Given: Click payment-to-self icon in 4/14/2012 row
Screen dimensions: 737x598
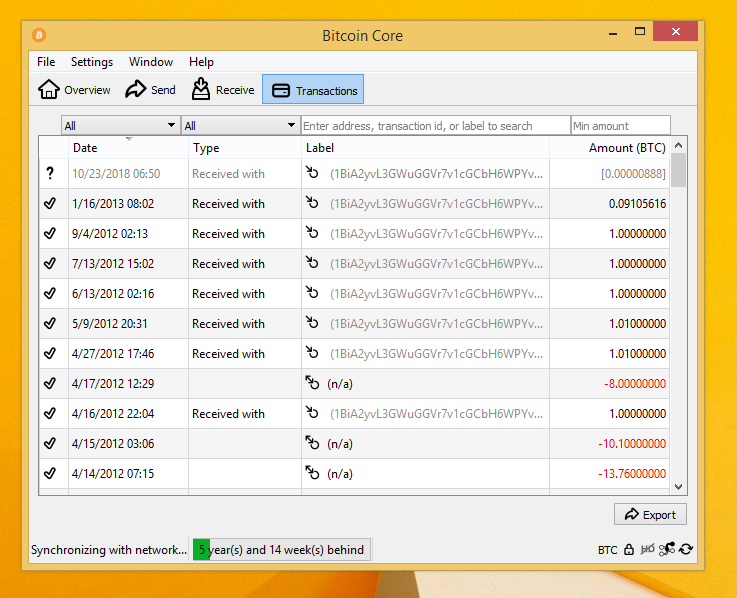Looking at the screenshot, I should (x=312, y=472).
